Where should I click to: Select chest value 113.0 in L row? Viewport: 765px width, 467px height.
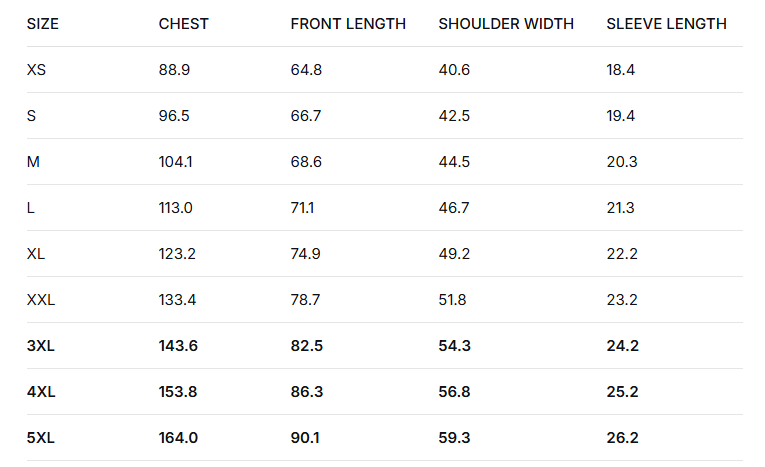coord(176,208)
